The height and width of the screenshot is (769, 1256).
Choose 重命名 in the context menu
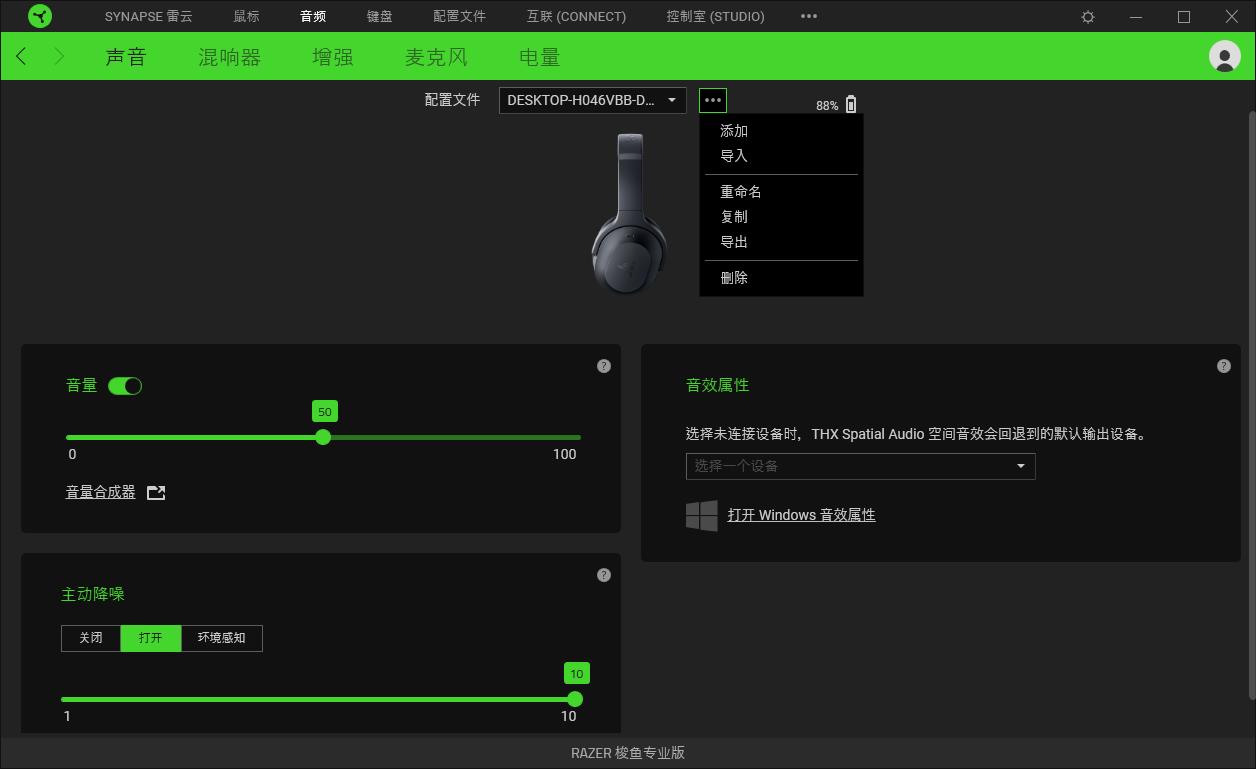click(x=742, y=191)
